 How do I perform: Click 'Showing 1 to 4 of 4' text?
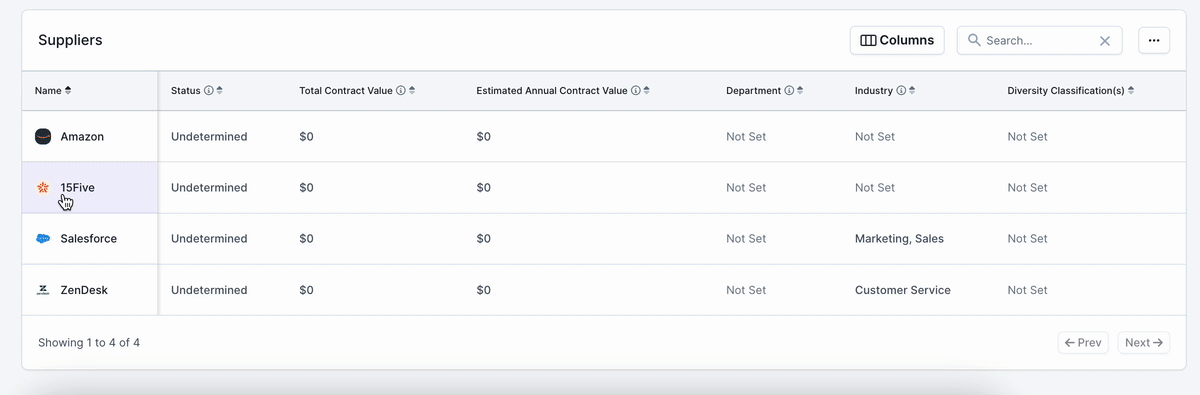89,343
